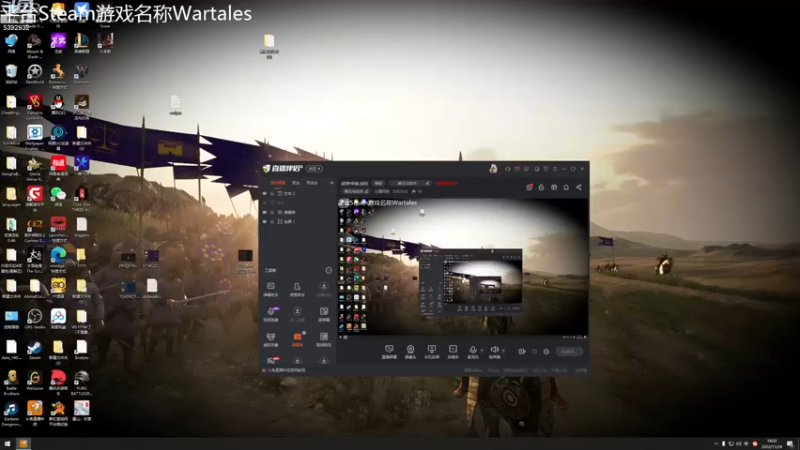
Task: Open Battle Brothers shortcut on desktop
Action: point(11,383)
